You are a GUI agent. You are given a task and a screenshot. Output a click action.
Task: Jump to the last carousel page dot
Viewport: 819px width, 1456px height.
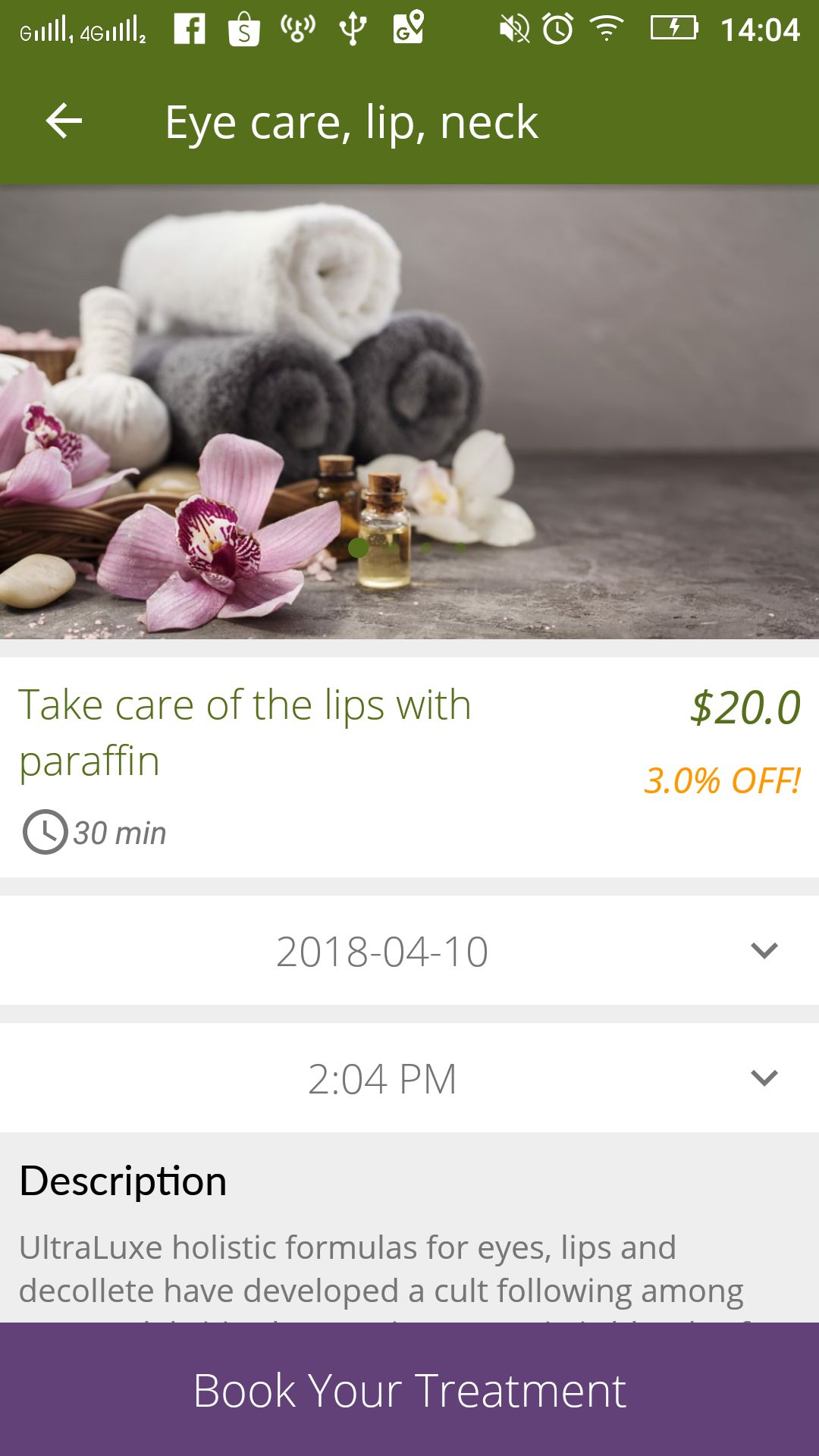point(460,547)
